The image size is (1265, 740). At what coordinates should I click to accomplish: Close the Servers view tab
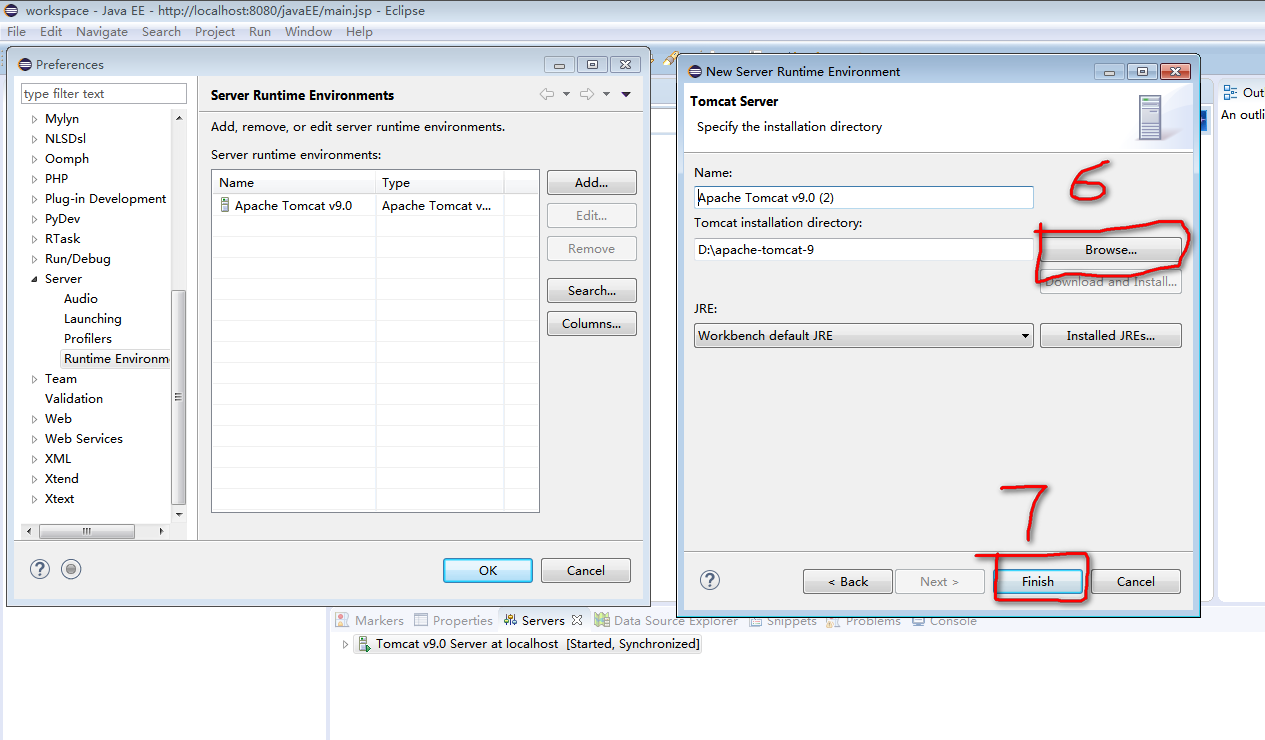pos(577,620)
